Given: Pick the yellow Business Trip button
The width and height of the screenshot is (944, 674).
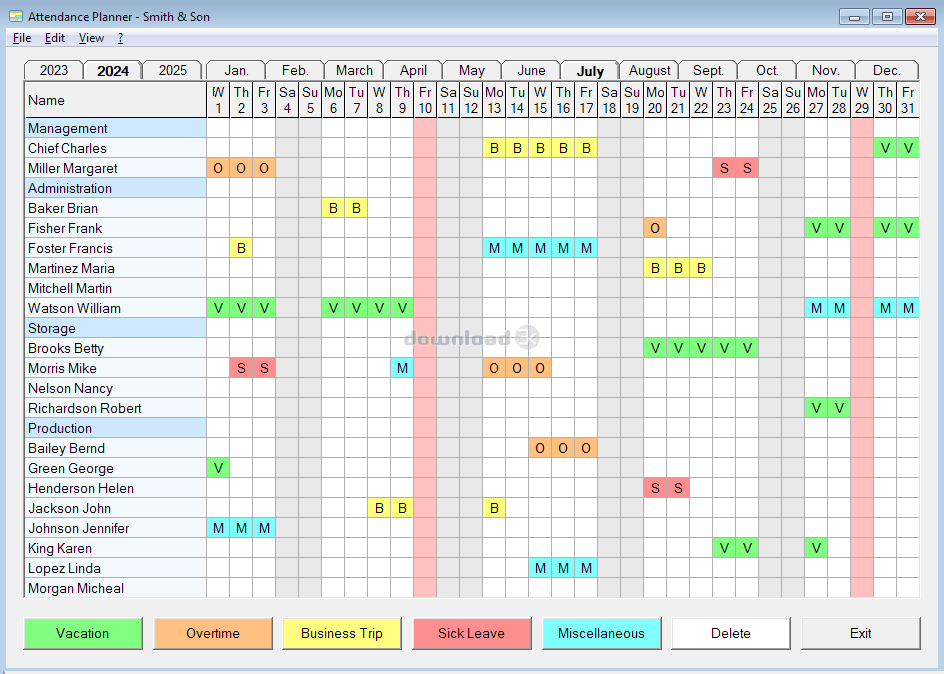Looking at the screenshot, I should coord(342,633).
